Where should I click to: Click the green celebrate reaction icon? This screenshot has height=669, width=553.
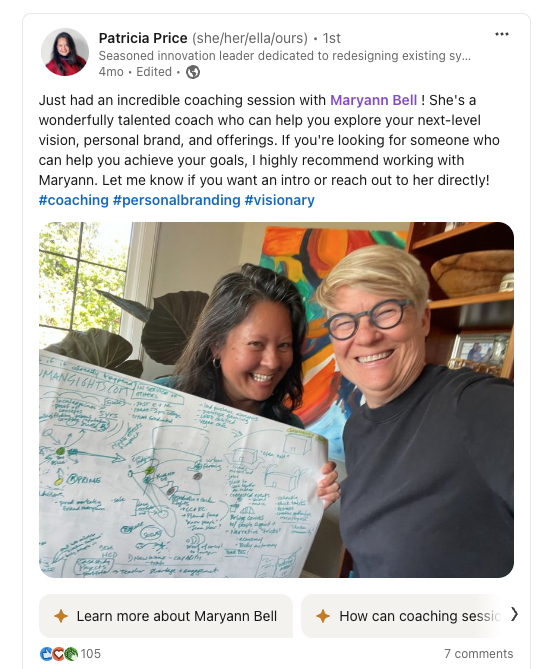point(71,654)
